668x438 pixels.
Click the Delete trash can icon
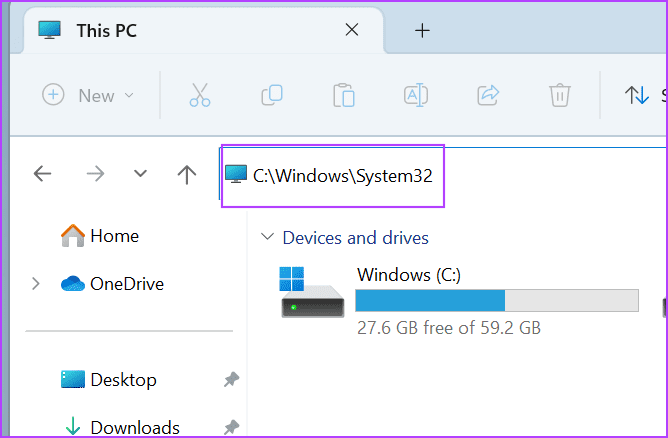click(x=559, y=95)
